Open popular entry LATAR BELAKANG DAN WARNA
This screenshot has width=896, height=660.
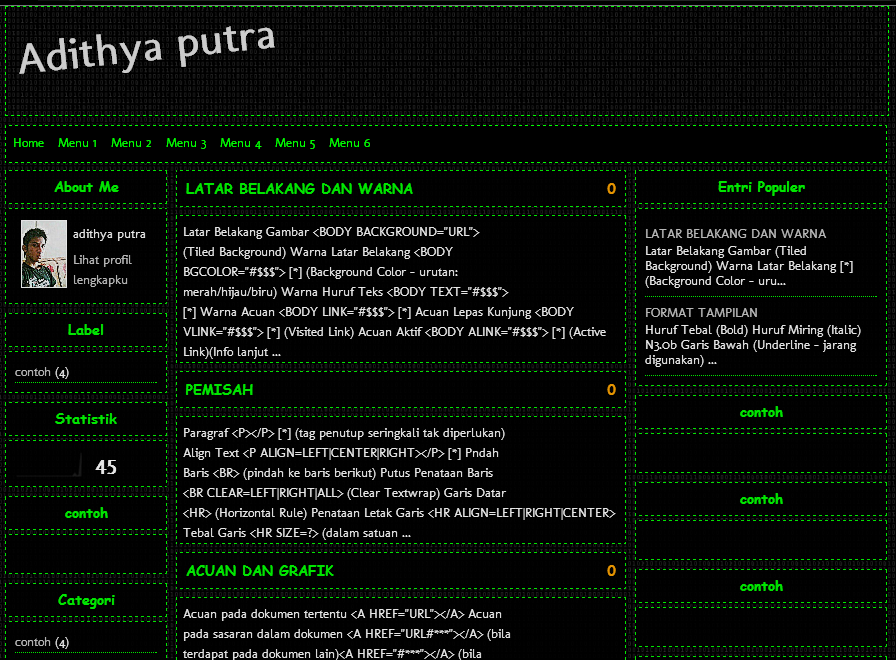click(735, 234)
